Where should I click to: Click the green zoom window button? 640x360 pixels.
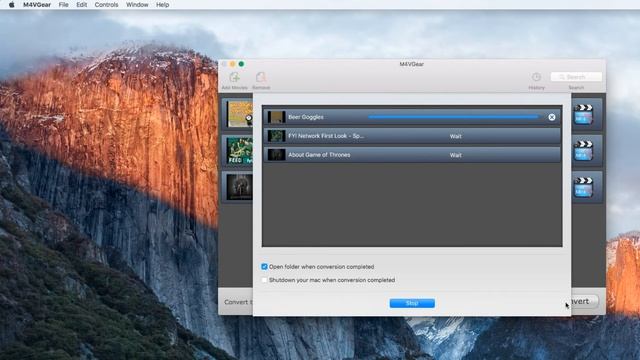click(241, 64)
